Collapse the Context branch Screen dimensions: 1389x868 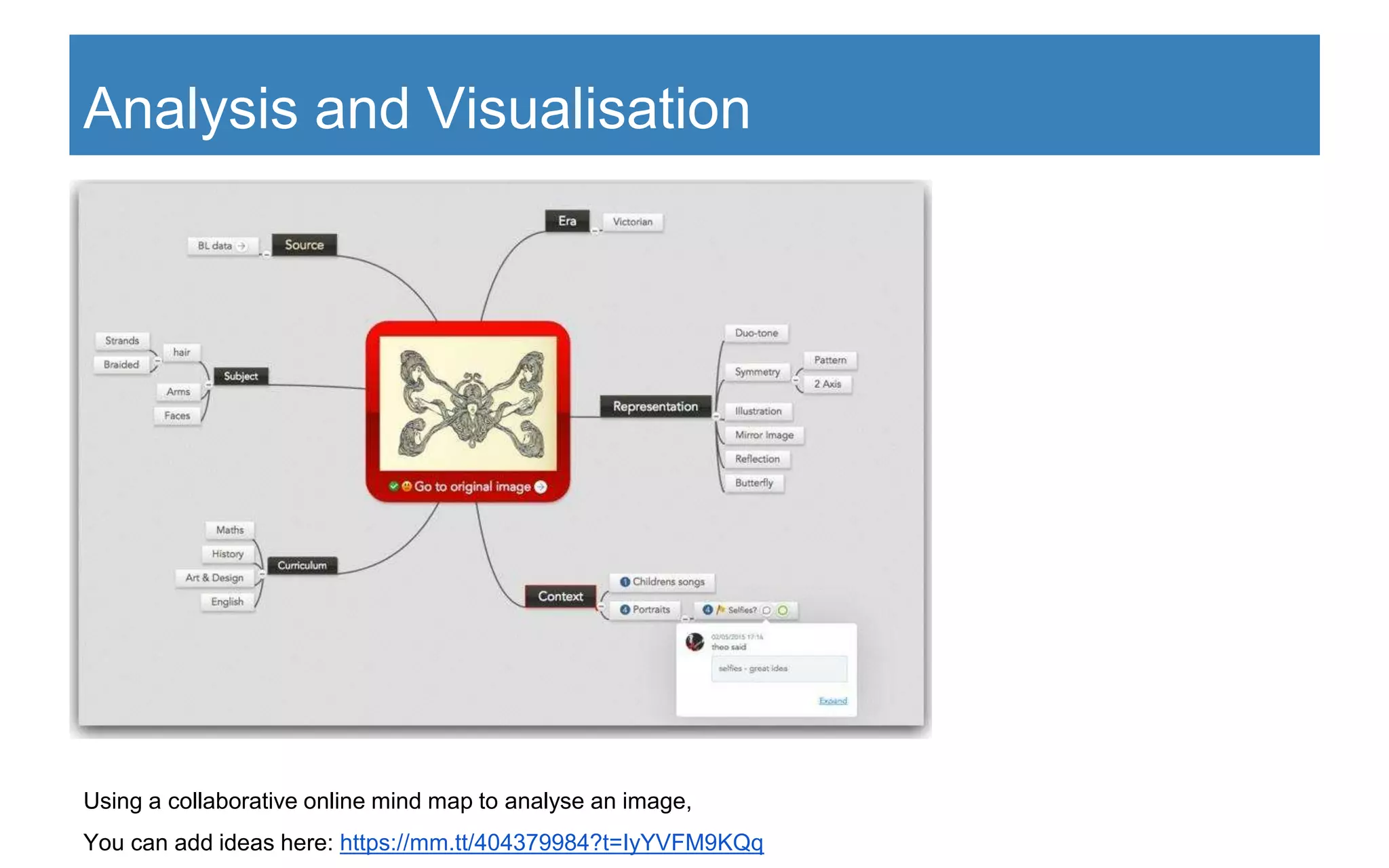[601, 606]
